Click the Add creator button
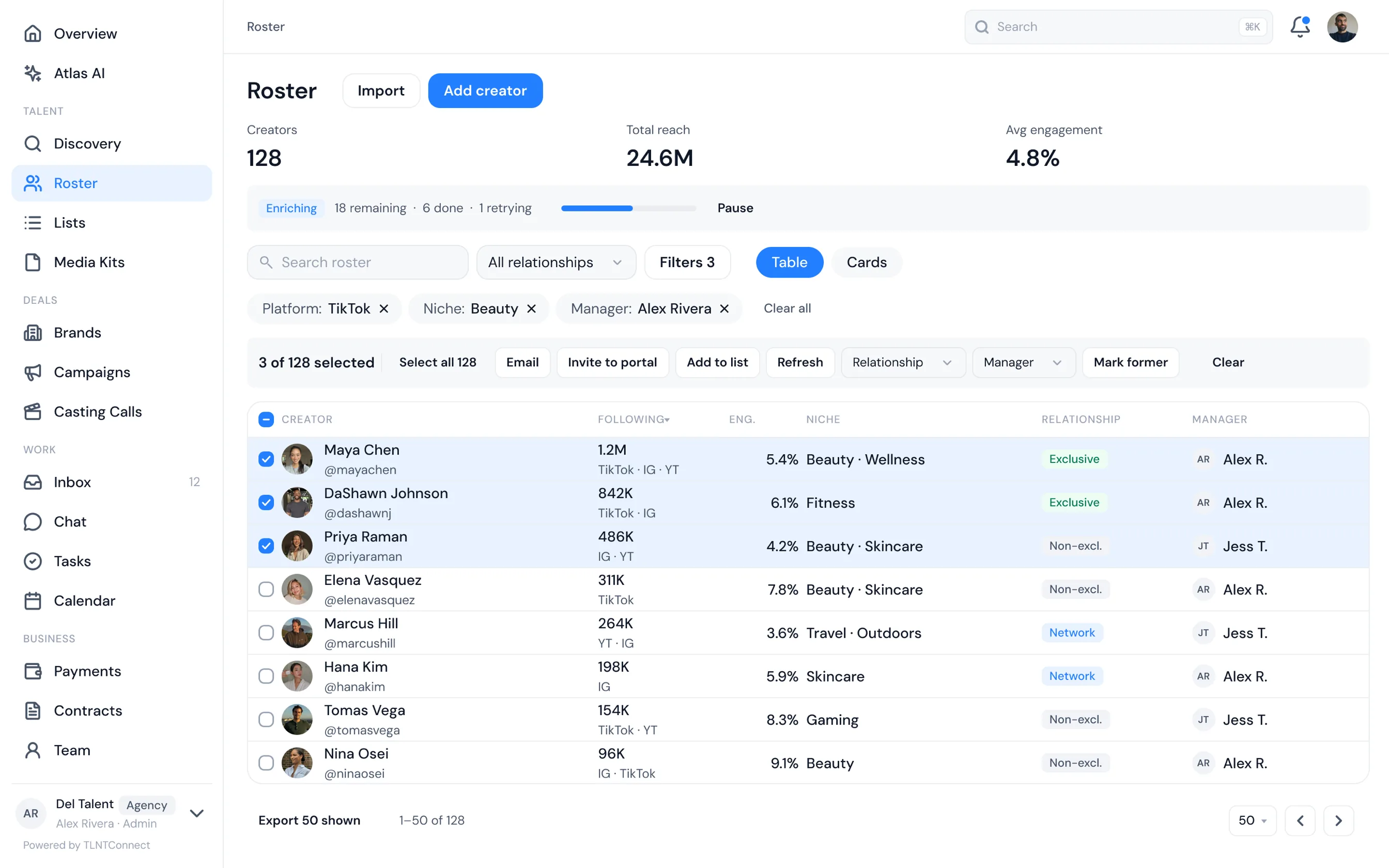1389x868 pixels. pyautogui.click(x=485, y=91)
